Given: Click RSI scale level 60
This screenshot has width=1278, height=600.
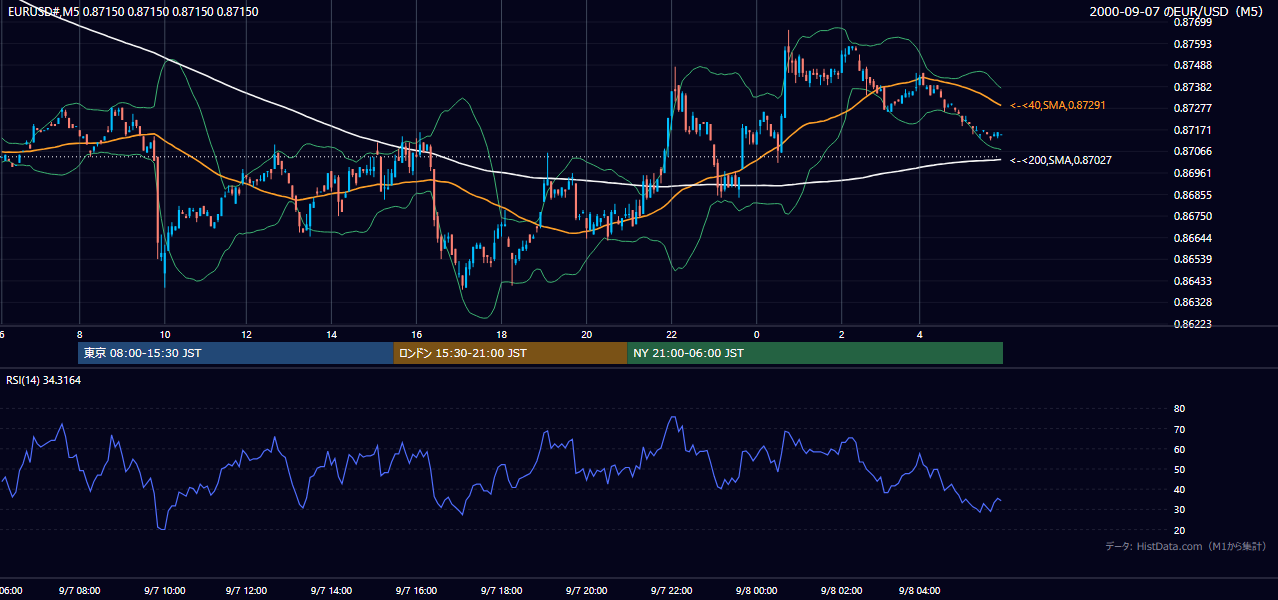Looking at the screenshot, I should pos(1179,449).
